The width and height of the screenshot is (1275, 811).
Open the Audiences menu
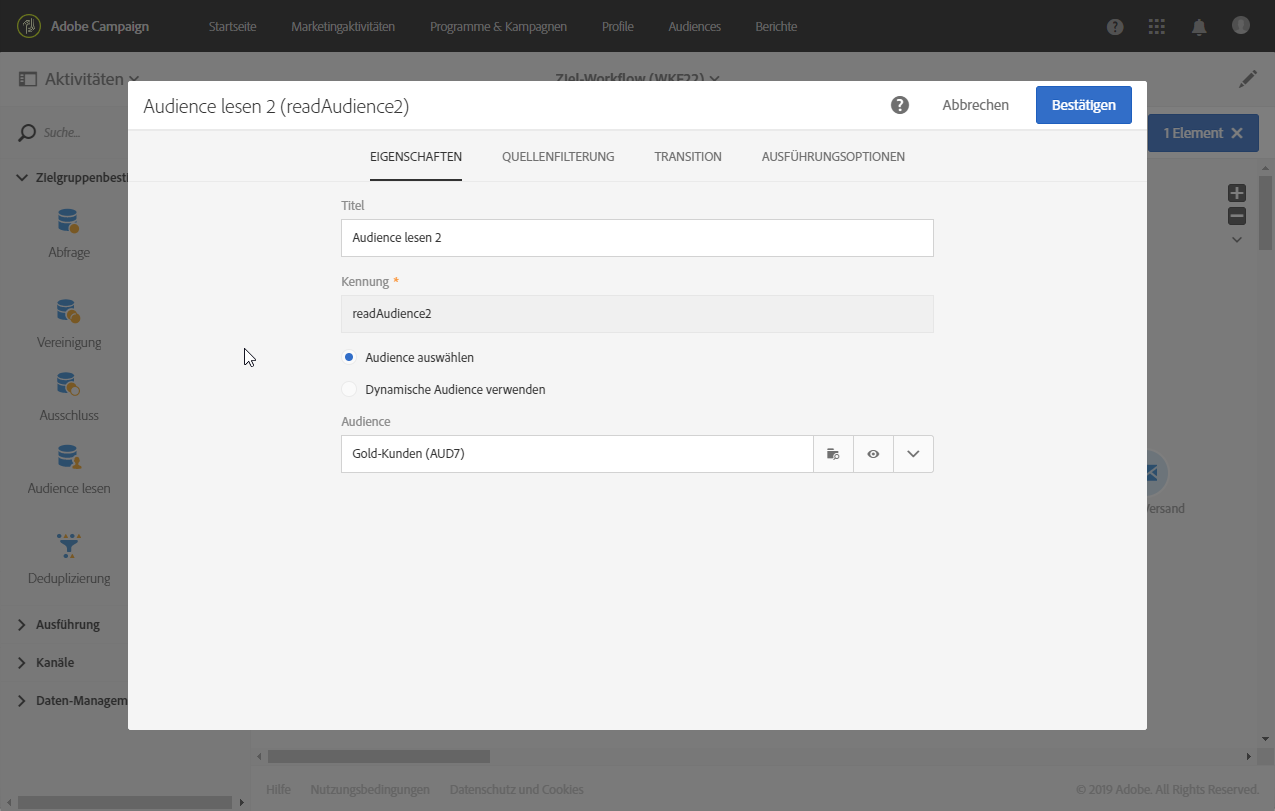tap(695, 27)
